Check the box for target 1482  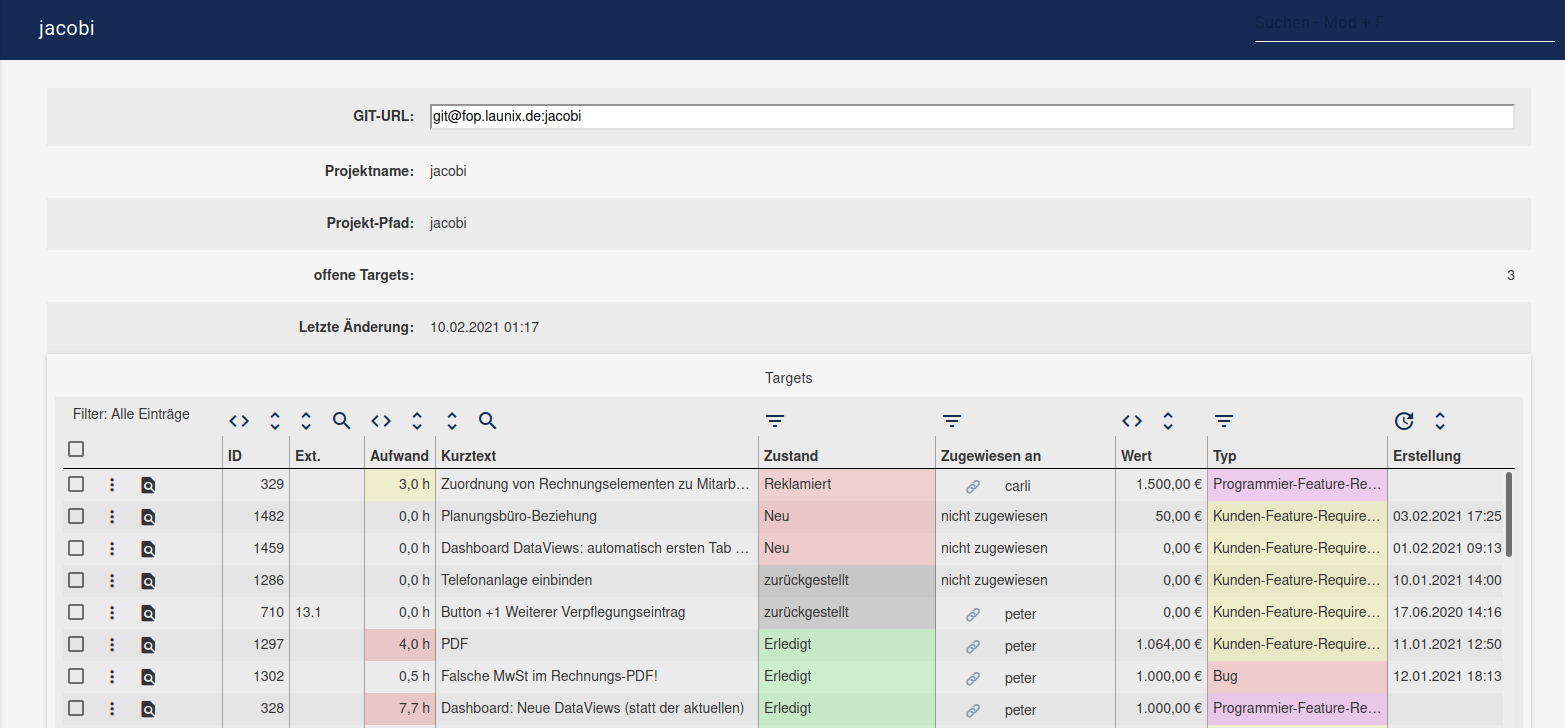(x=76, y=516)
